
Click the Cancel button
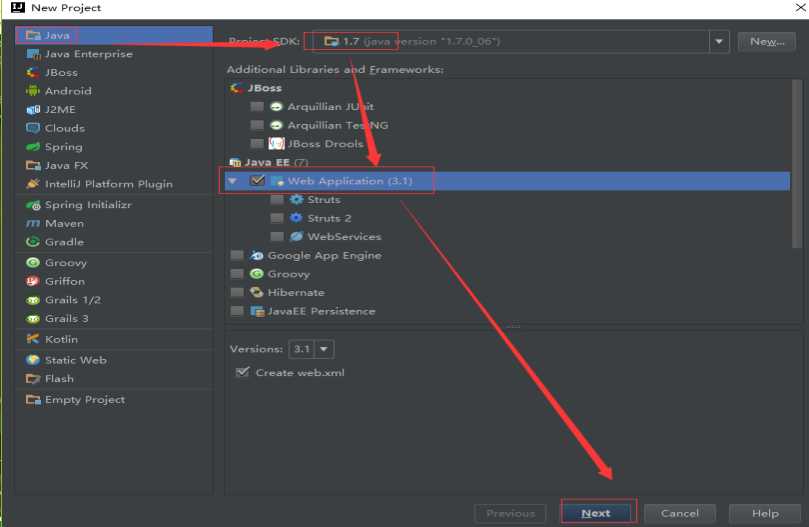[x=679, y=513]
